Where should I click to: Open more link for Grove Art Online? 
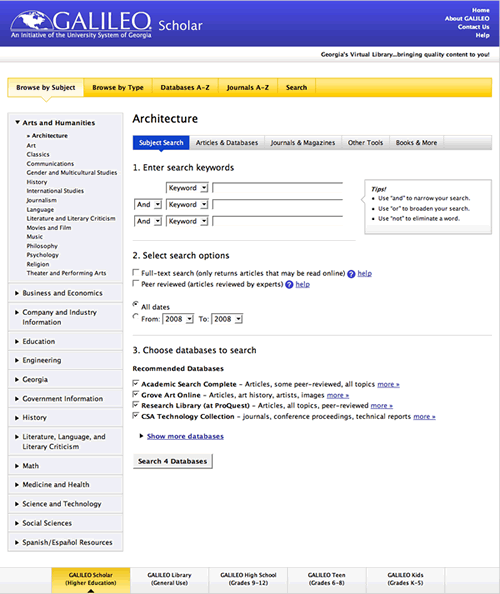(338, 395)
